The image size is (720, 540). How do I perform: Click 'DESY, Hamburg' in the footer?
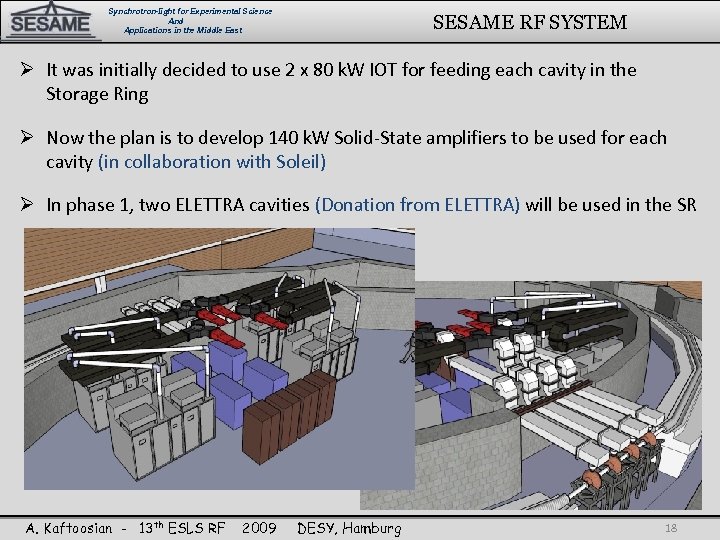coord(349,529)
